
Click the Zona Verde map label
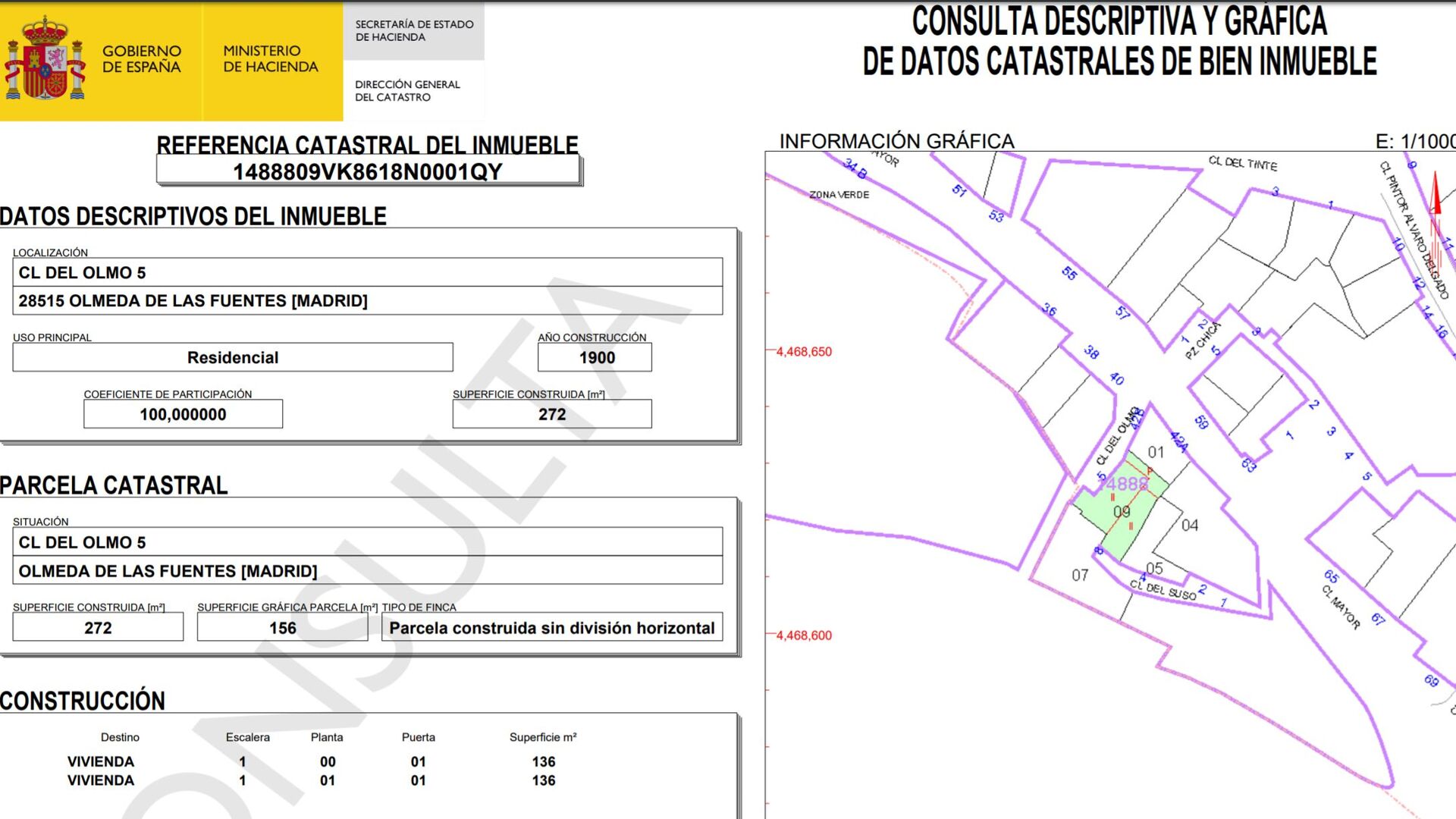tap(839, 195)
